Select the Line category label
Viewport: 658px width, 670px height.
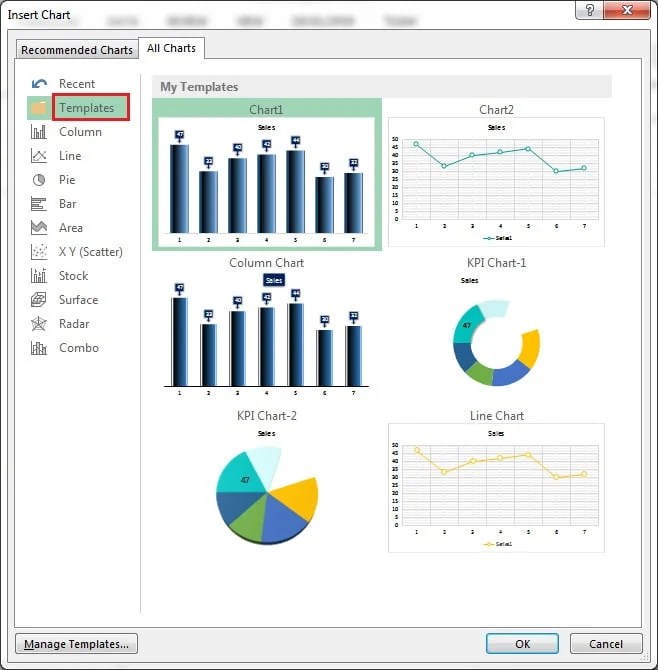pos(70,156)
